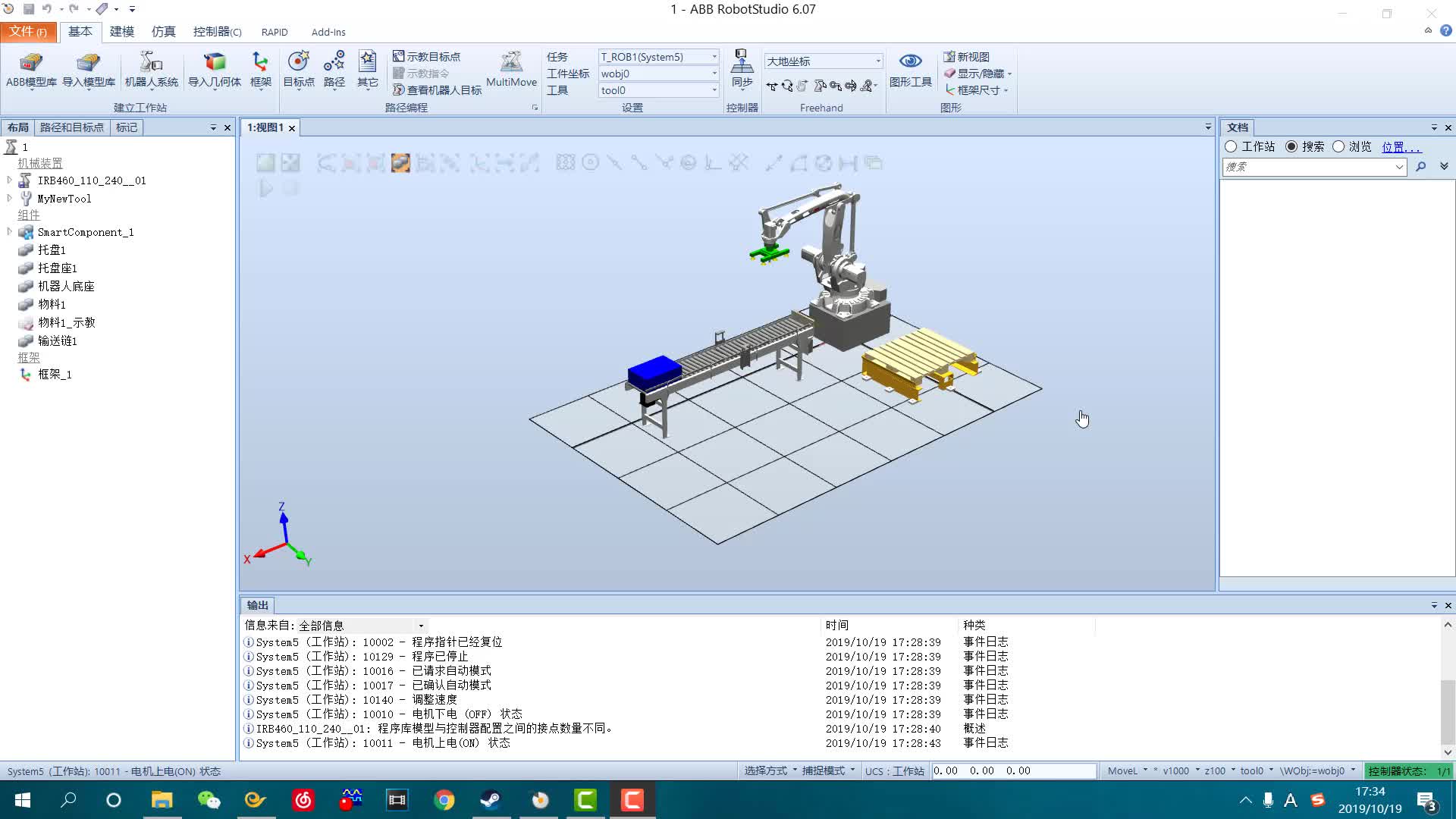The width and height of the screenshot is (1456, 819).
Task: Click 同步 synchronize controller icon
Action: [742, 69]
